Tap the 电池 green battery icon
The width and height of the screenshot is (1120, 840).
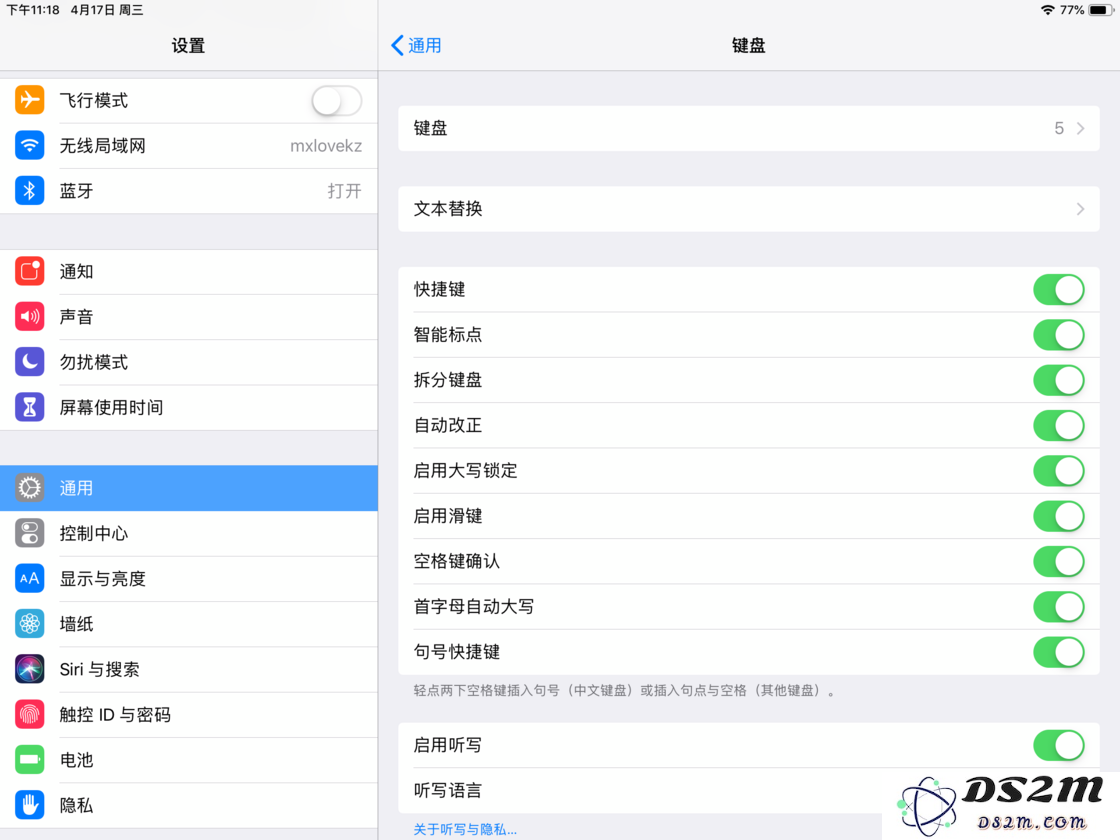(29, 759)
